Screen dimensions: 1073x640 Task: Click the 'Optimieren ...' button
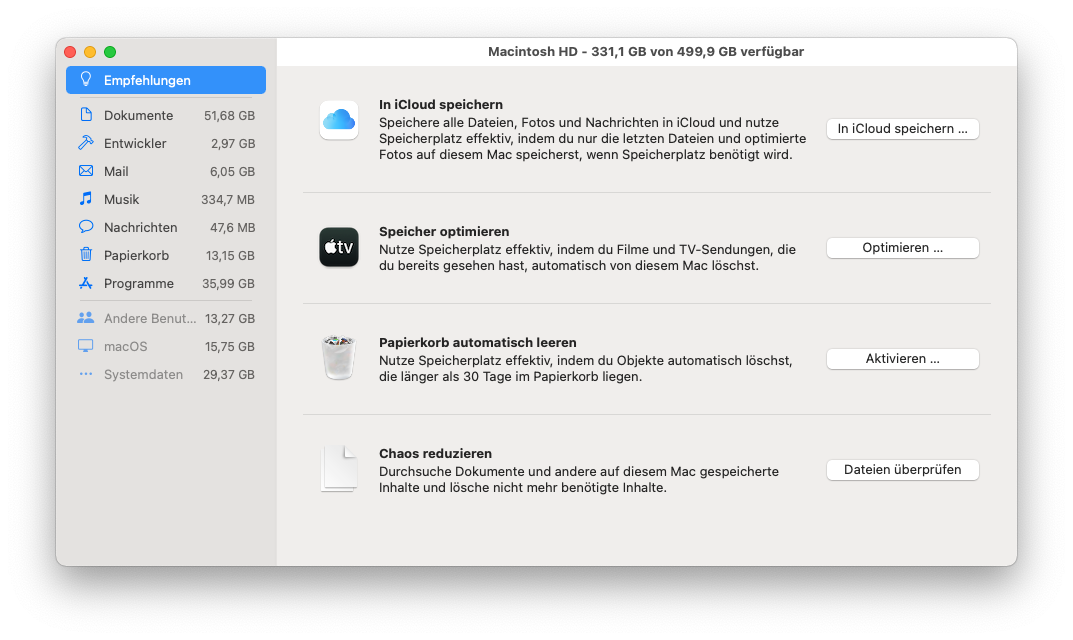(903, 248)
